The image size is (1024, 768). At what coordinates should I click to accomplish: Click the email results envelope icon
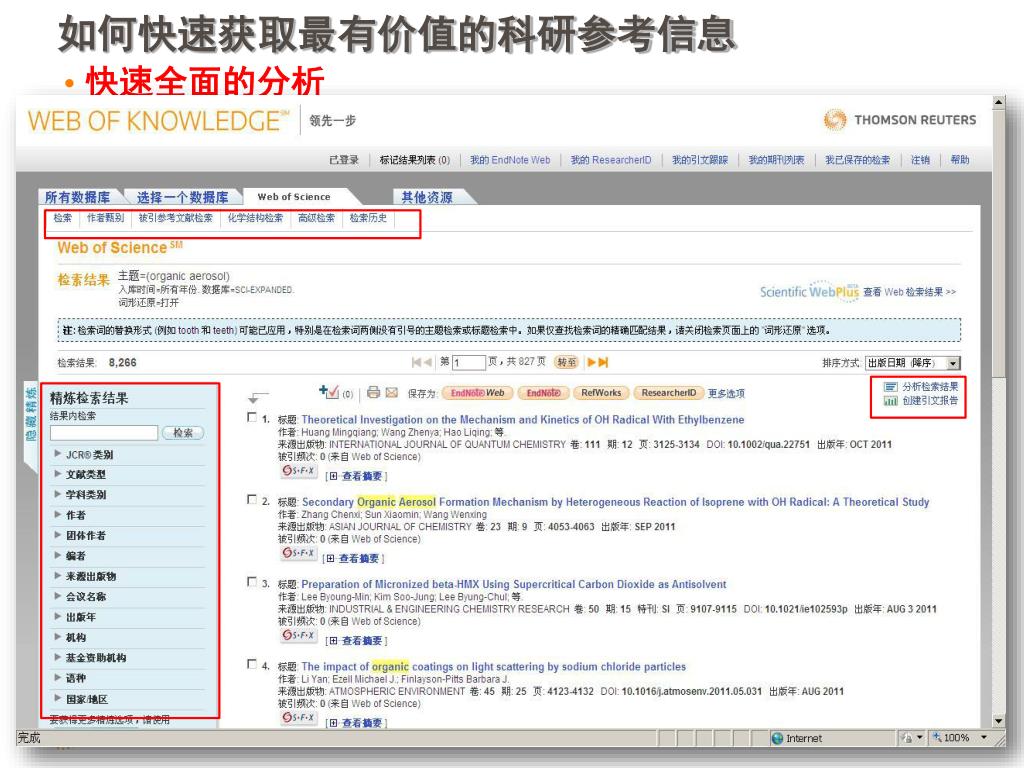pos(391,392)
